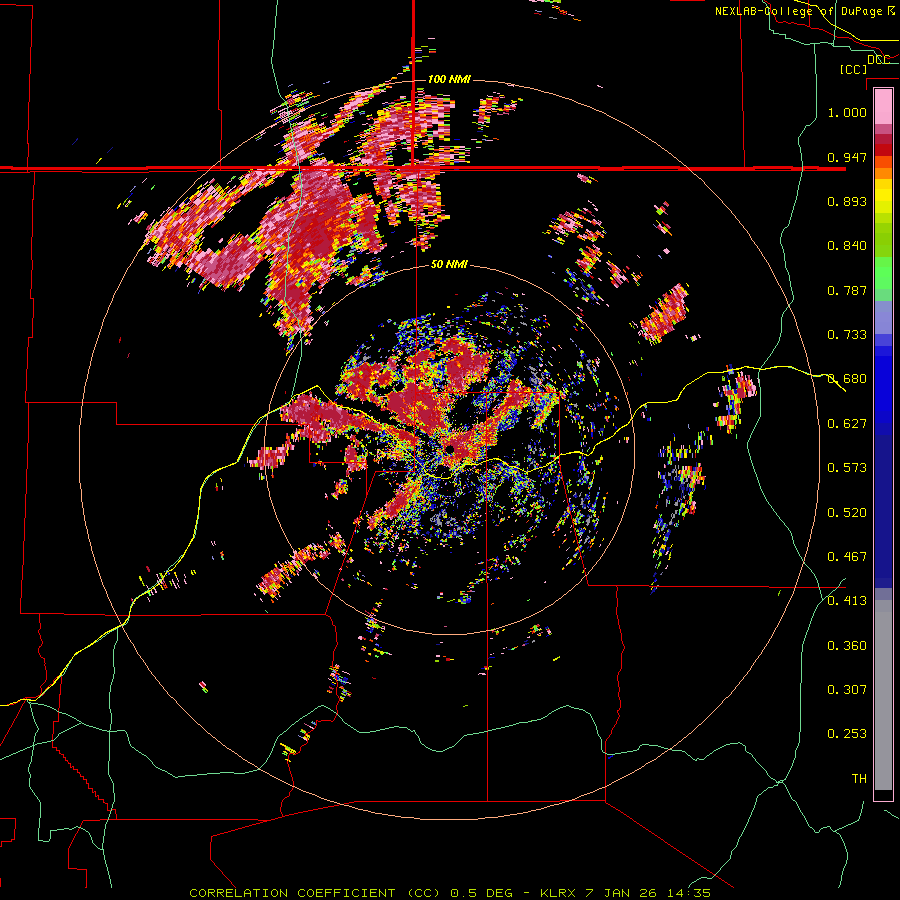Click the [CC] legend heading

(854, 69)
